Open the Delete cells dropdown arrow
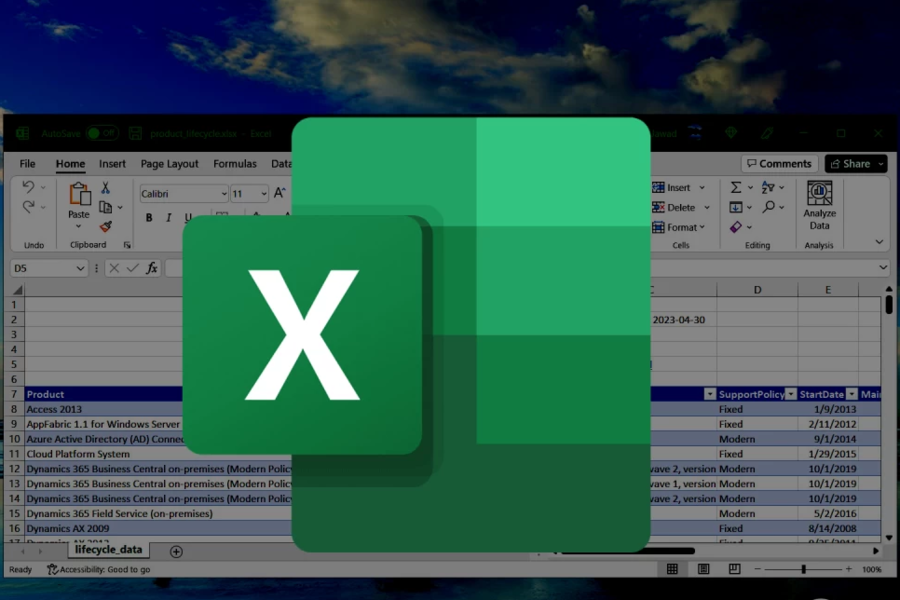900x600 pixels. coord(707,207)
